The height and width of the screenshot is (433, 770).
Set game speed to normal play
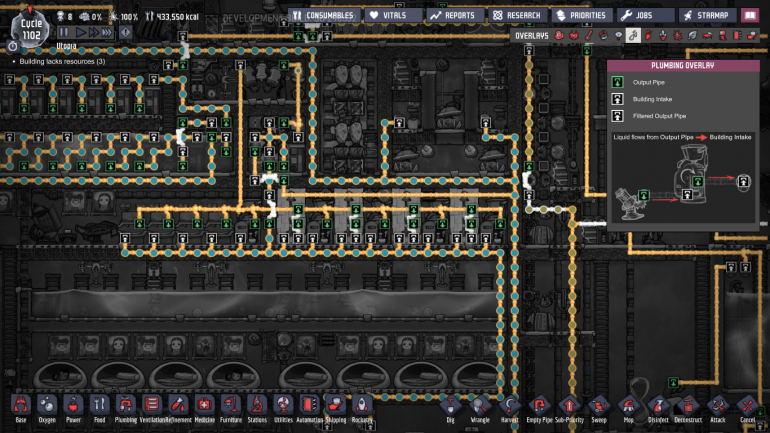pyautogui.click(x=81, y=33)
